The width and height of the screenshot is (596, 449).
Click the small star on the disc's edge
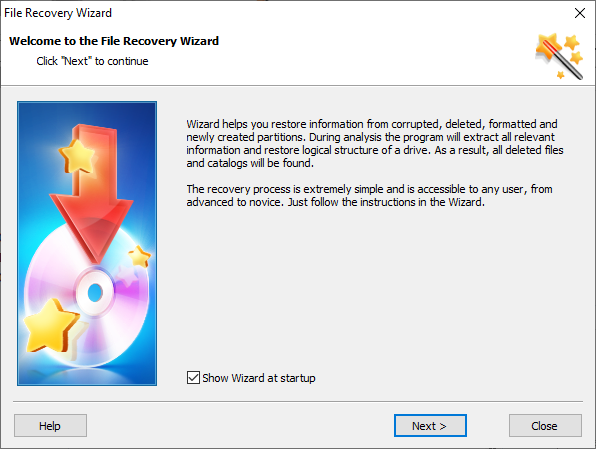click(x=139, y=256)
